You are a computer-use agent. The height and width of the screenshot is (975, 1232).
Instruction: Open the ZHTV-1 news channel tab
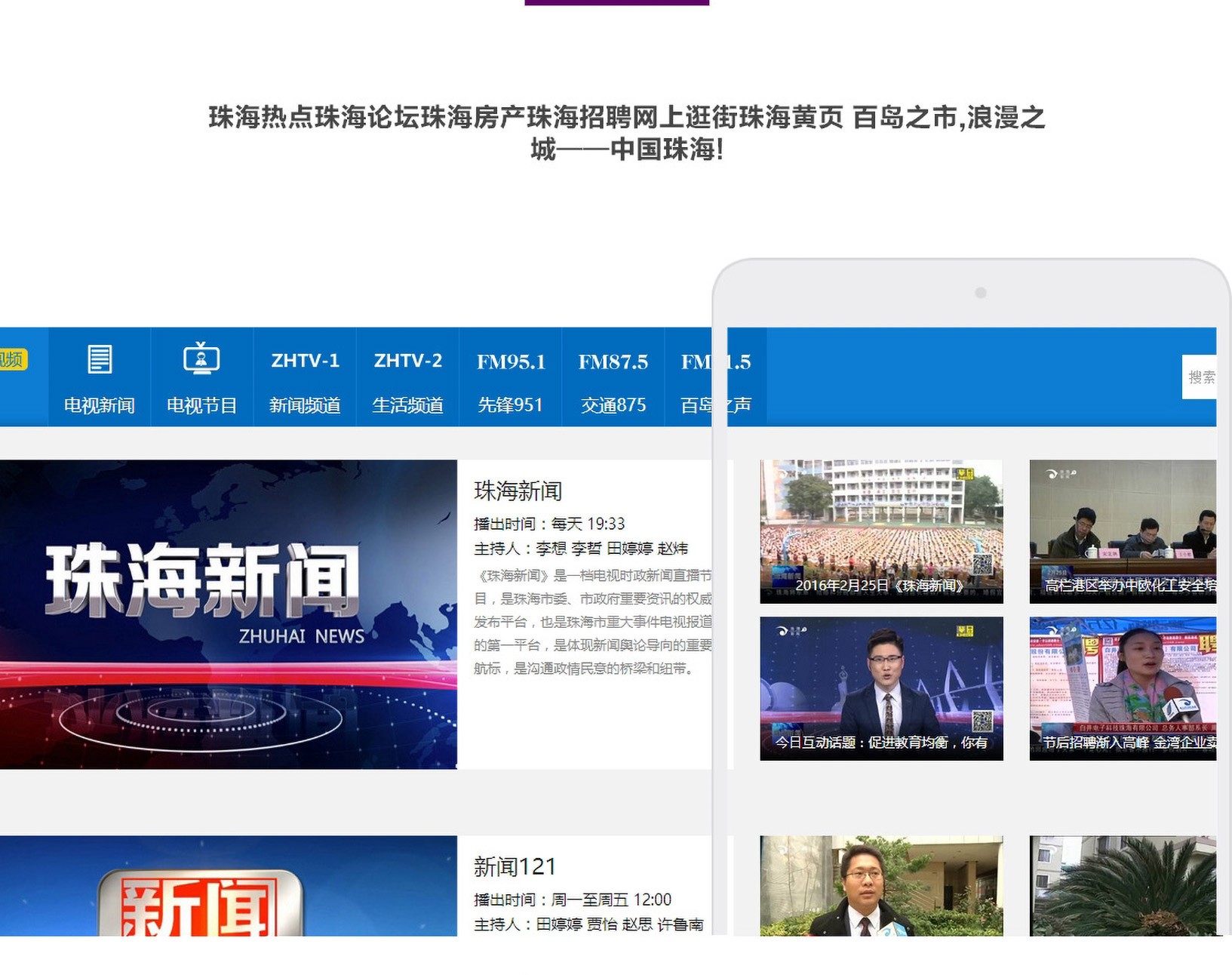tap(305, 381)
